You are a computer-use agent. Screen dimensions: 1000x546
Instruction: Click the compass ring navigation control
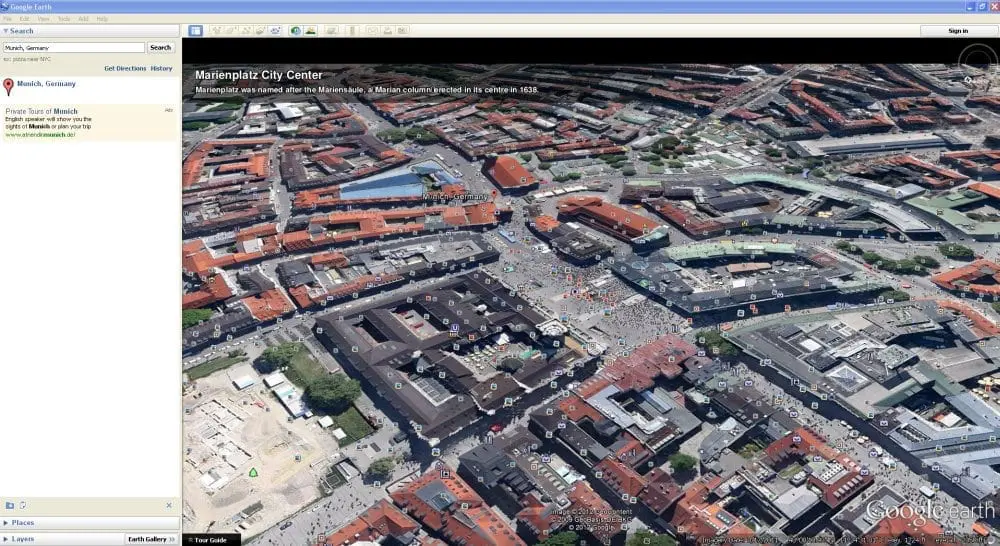979,61
